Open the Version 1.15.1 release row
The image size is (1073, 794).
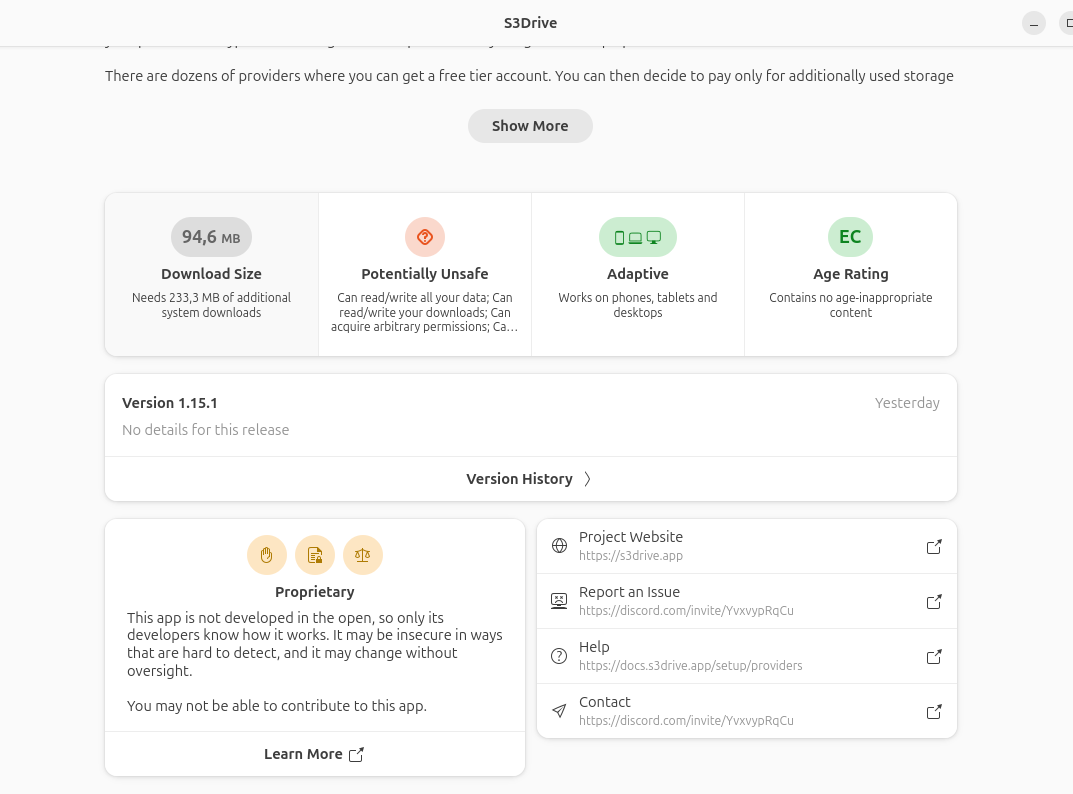pyautogui.click(x=530, y=416)
